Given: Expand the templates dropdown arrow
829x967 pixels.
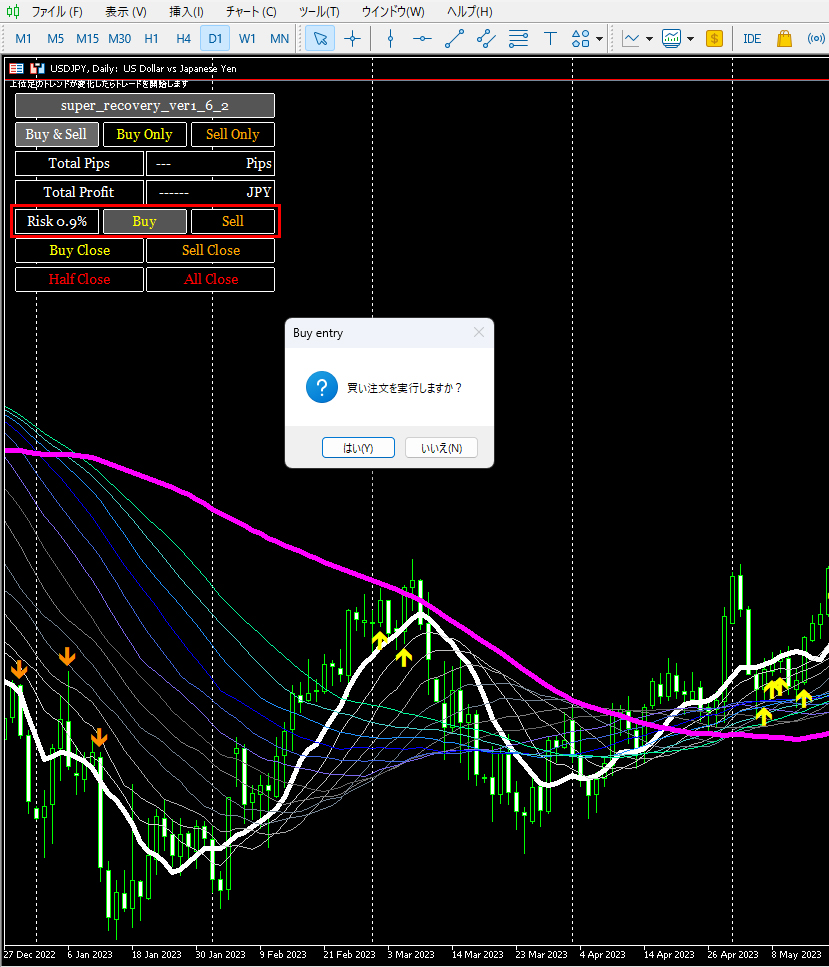Looking at the screenshot, I should tap(690, 39).
